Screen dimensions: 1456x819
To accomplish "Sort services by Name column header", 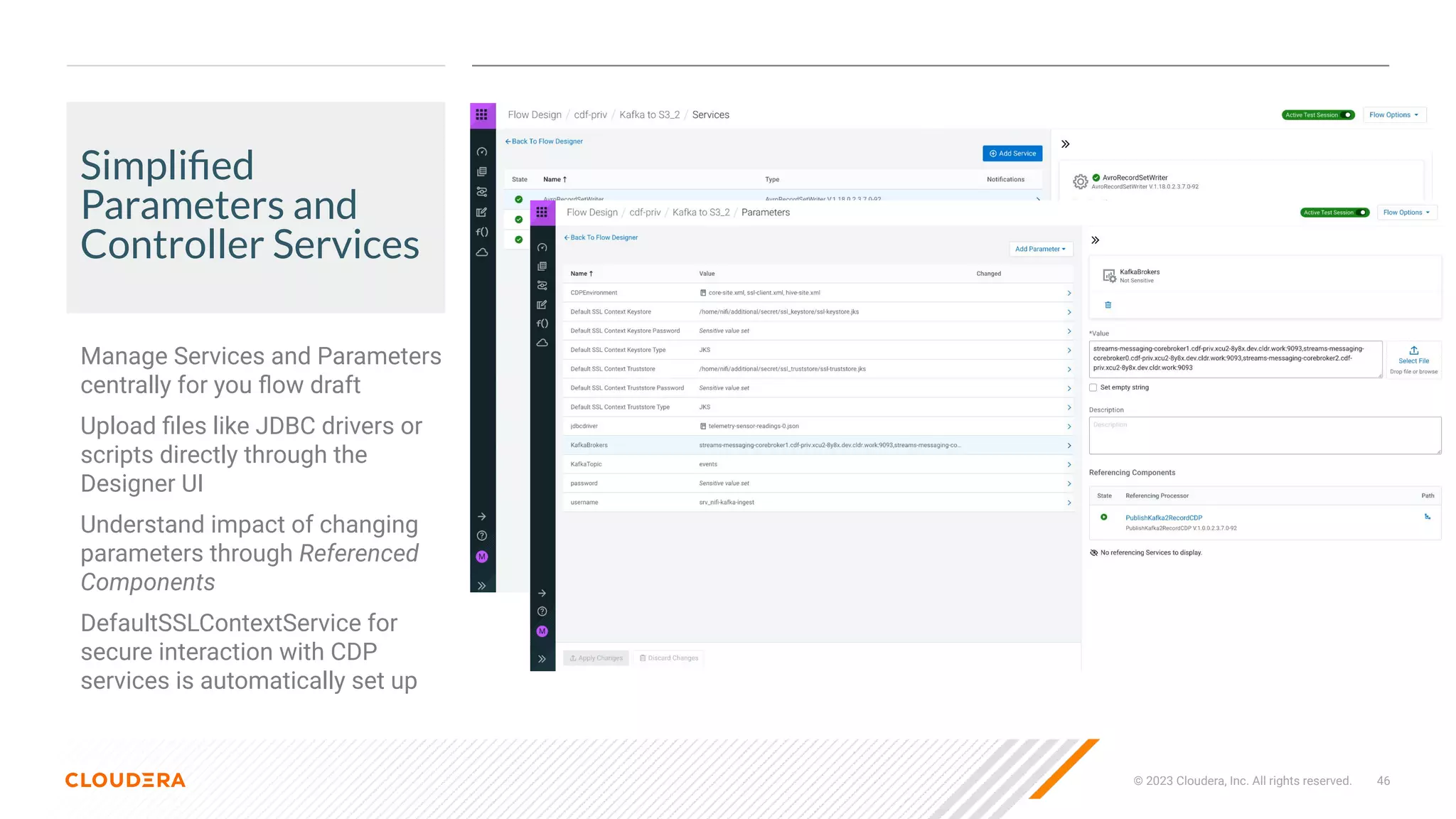I will click(x=555, y=180).
